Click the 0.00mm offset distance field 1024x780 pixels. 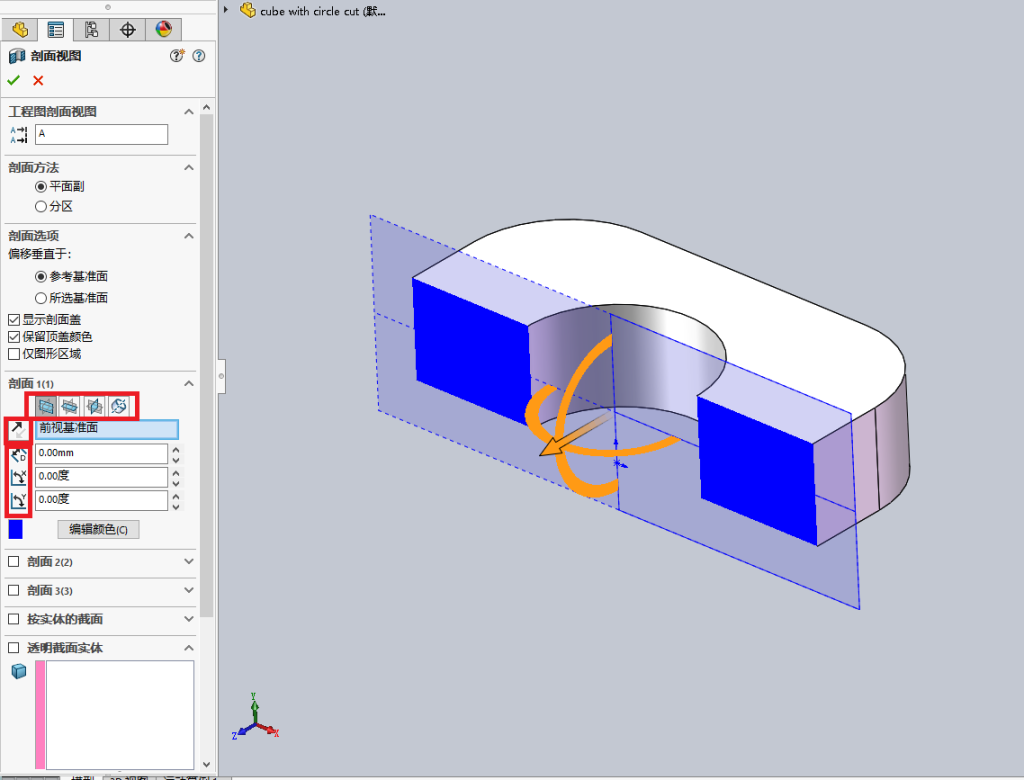(101, 453)
